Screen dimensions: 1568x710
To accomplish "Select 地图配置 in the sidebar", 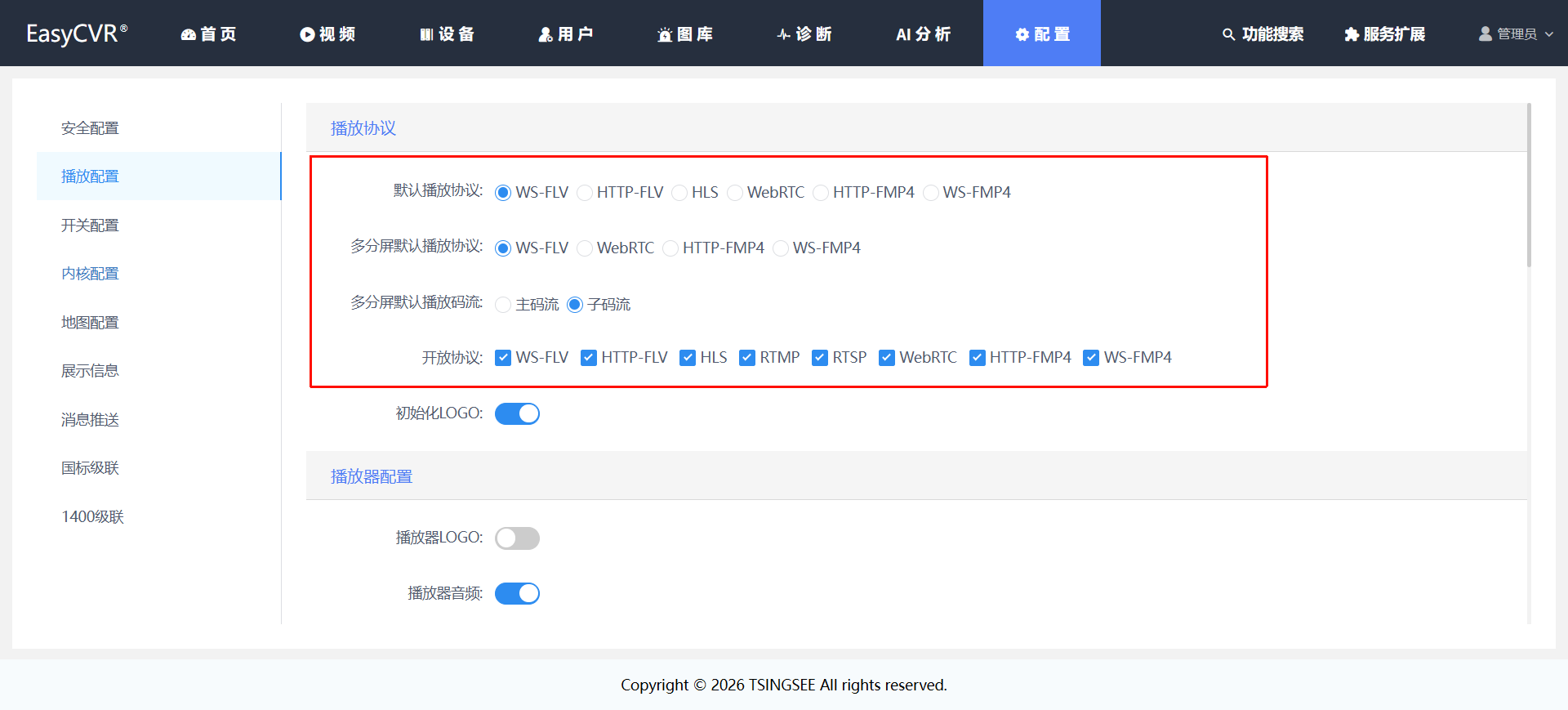I will [158, 322].
